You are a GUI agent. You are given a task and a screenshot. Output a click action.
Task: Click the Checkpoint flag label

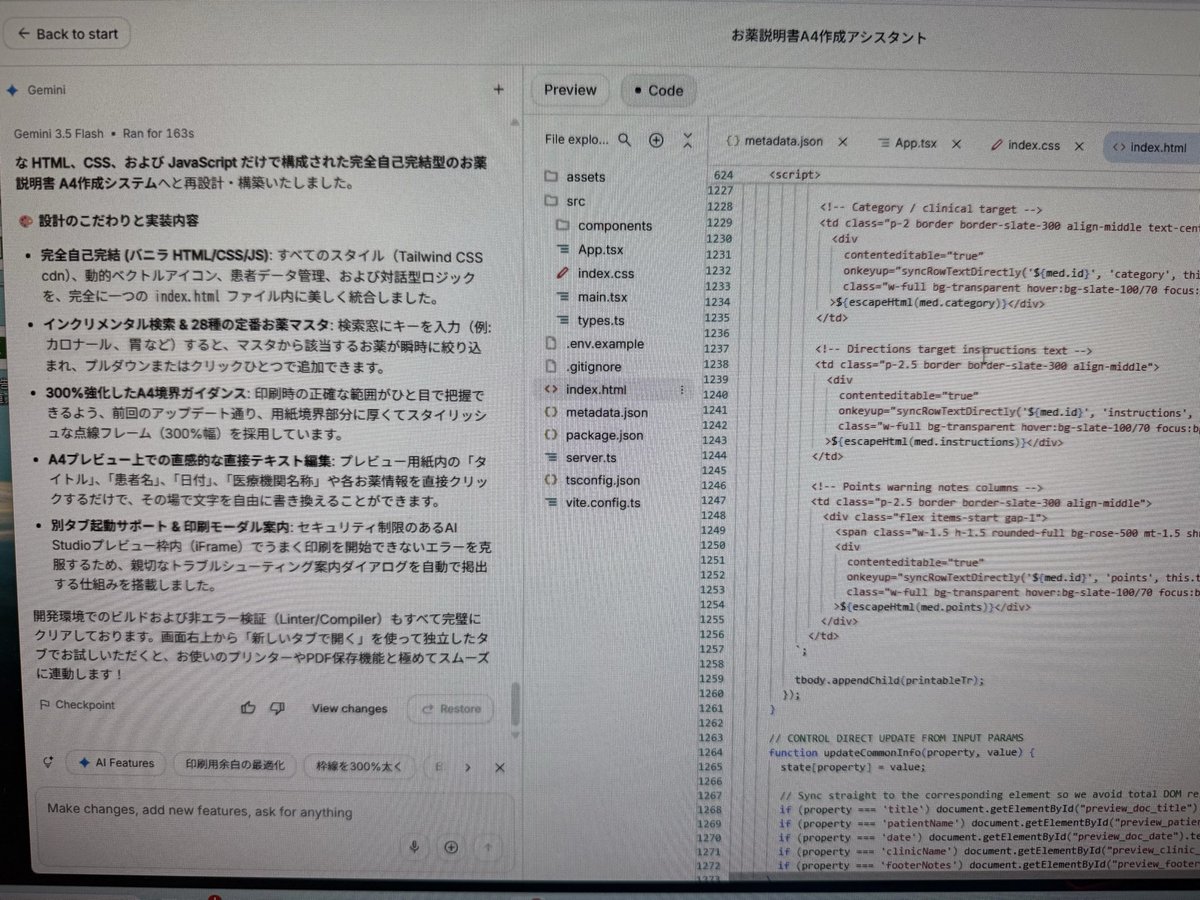(x=76, y=705)
